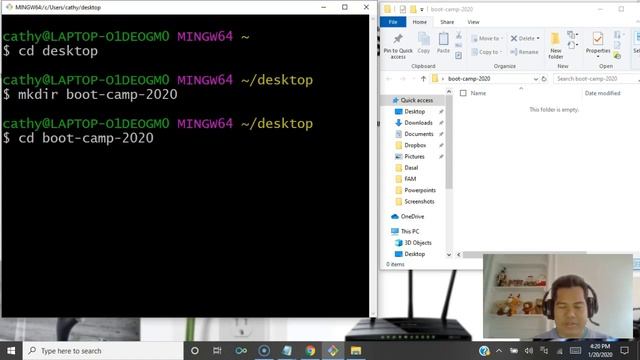This screenshot has width=640, height=360.
Task: Click Git Bash icon on taskbar
Action: [x=333, y=351]
